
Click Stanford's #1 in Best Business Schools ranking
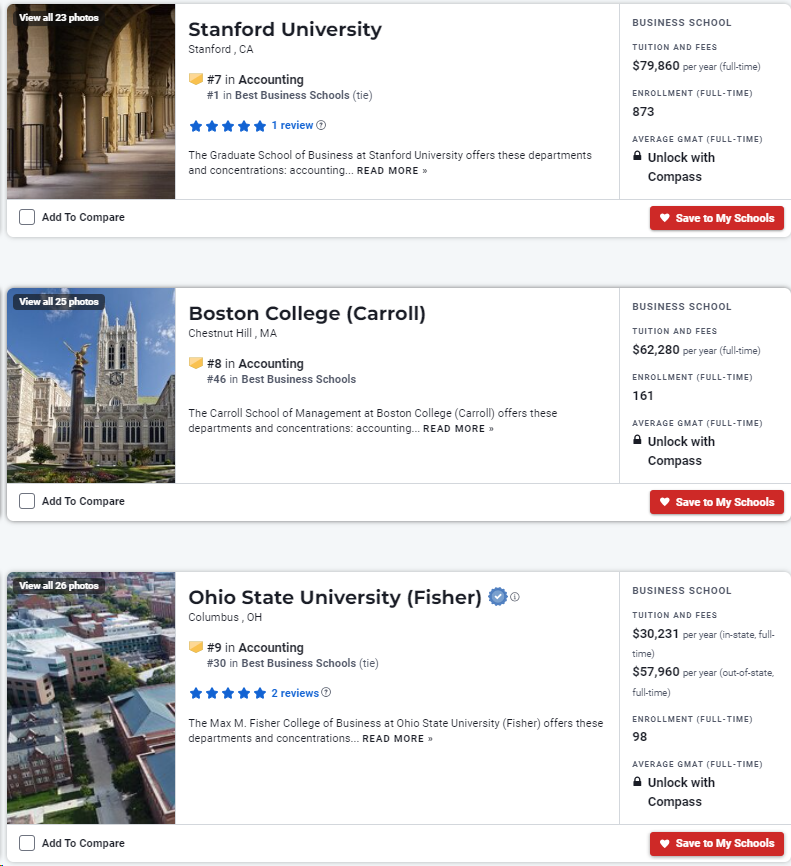(289, 95)
